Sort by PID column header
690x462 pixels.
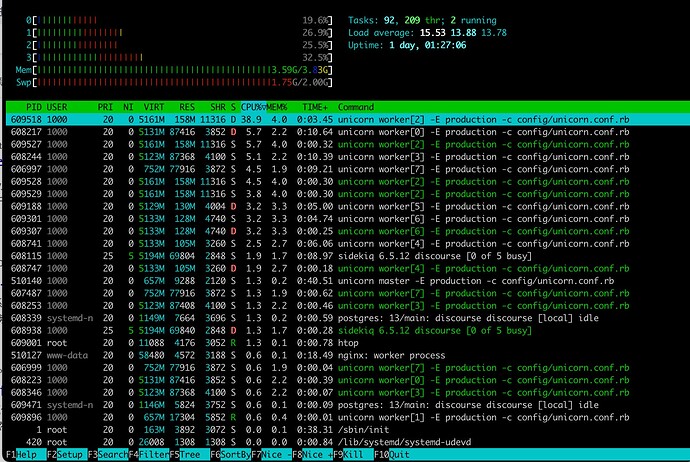[x=33, y=107]
